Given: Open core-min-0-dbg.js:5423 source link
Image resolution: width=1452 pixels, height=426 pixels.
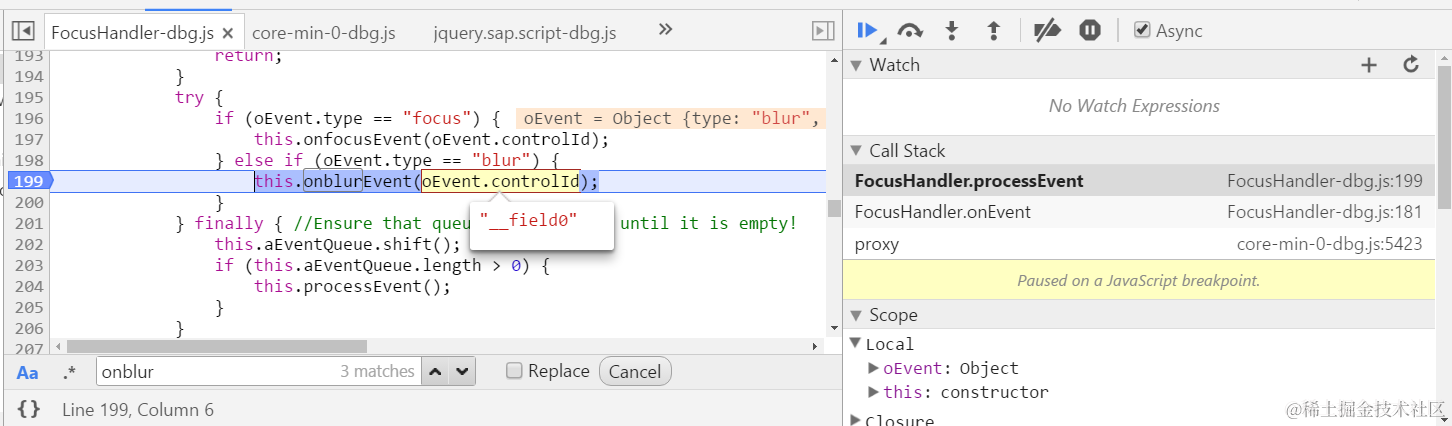Looking at the screenshot, I should tap(1329, 244).
